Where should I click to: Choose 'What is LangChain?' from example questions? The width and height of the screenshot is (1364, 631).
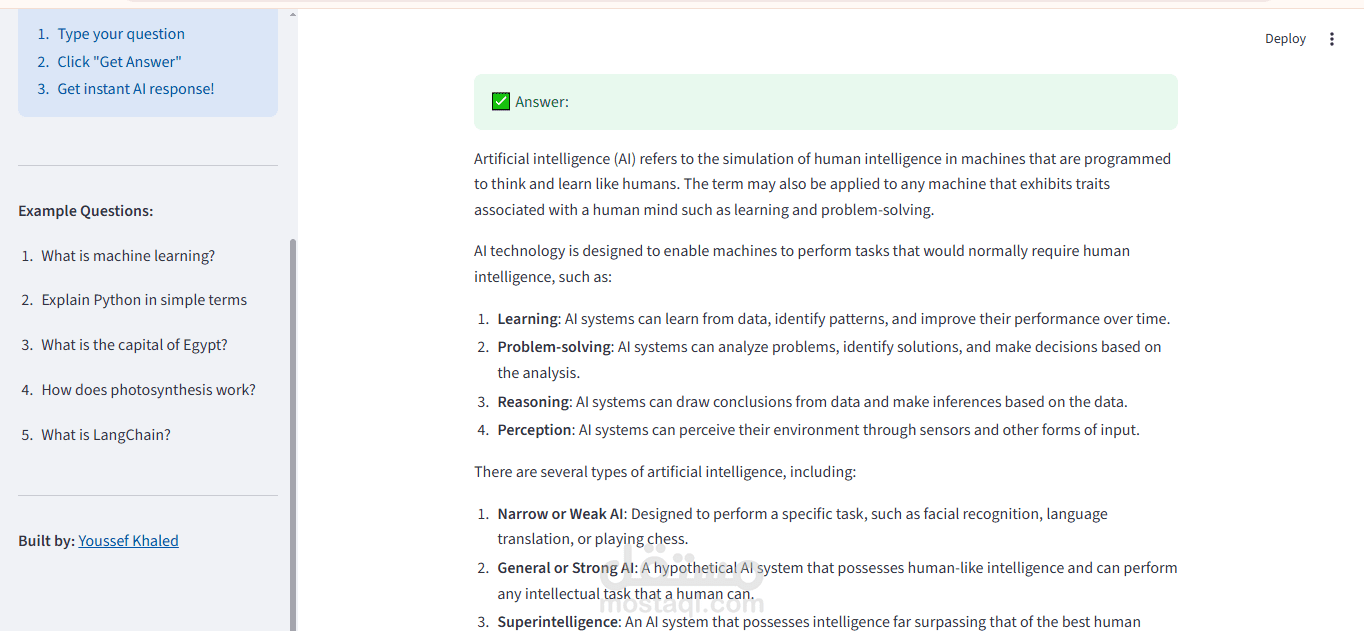(105, 434)
